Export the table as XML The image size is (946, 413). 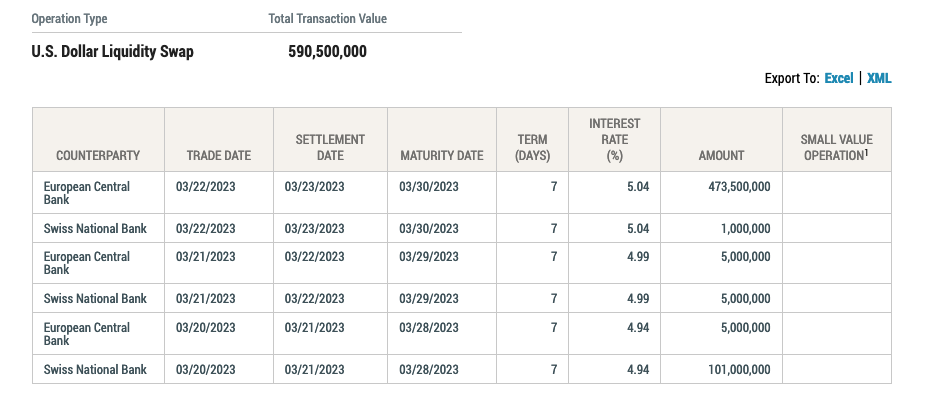[879, 78]
